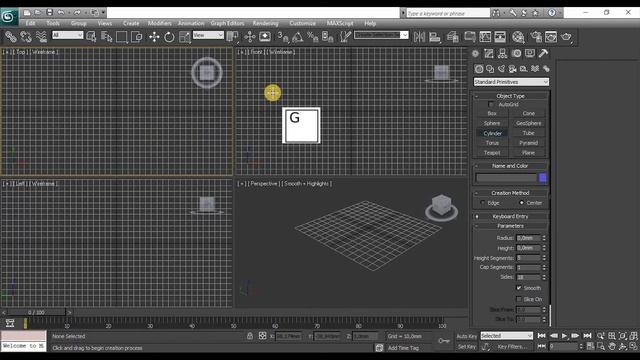Screen dimensions: 640x360
Task: Click the Radius spinner arrows
Action: pos(544,238)
